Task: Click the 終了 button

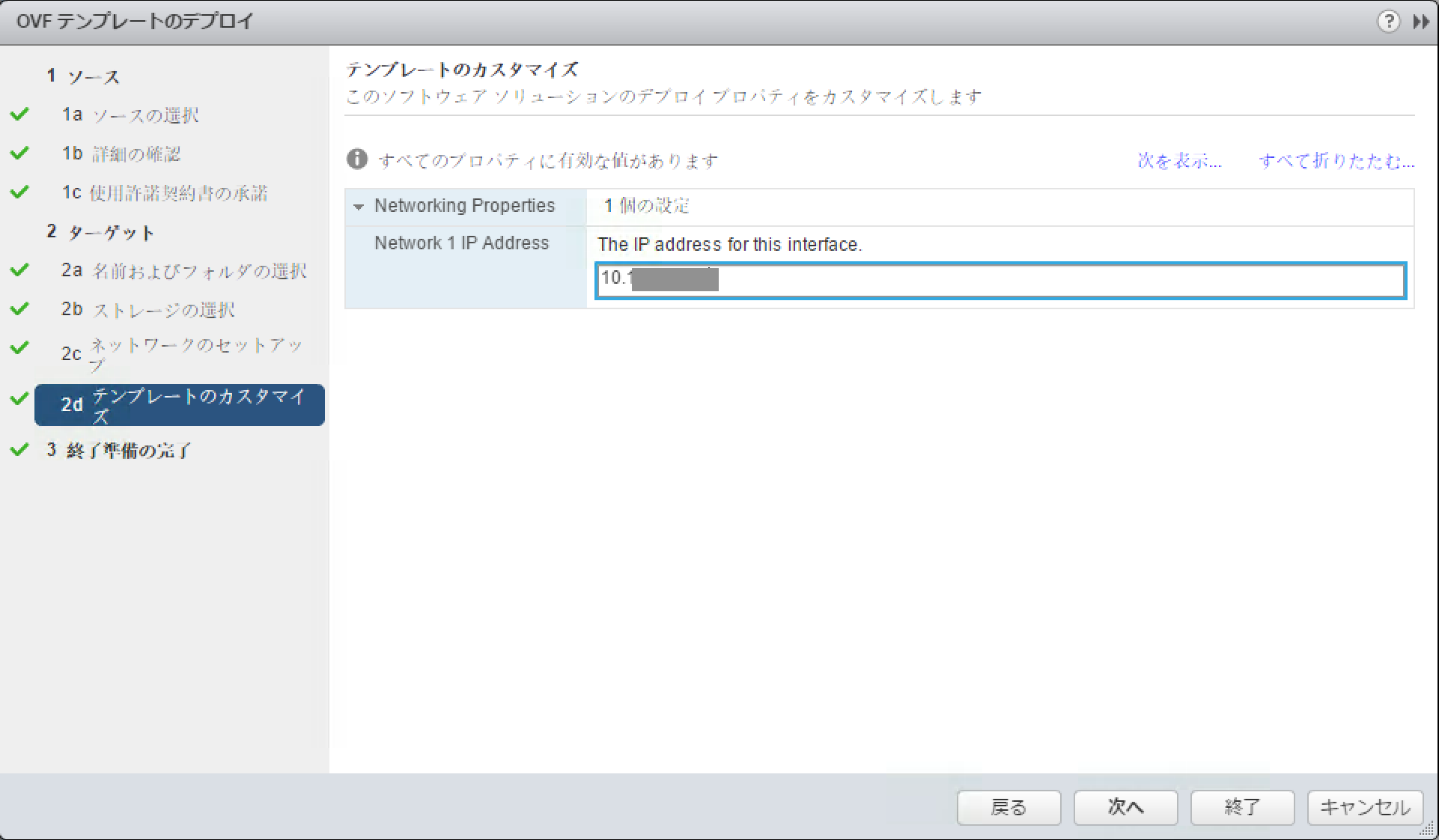Action: pyautogui.click(x=1242, y=808)
